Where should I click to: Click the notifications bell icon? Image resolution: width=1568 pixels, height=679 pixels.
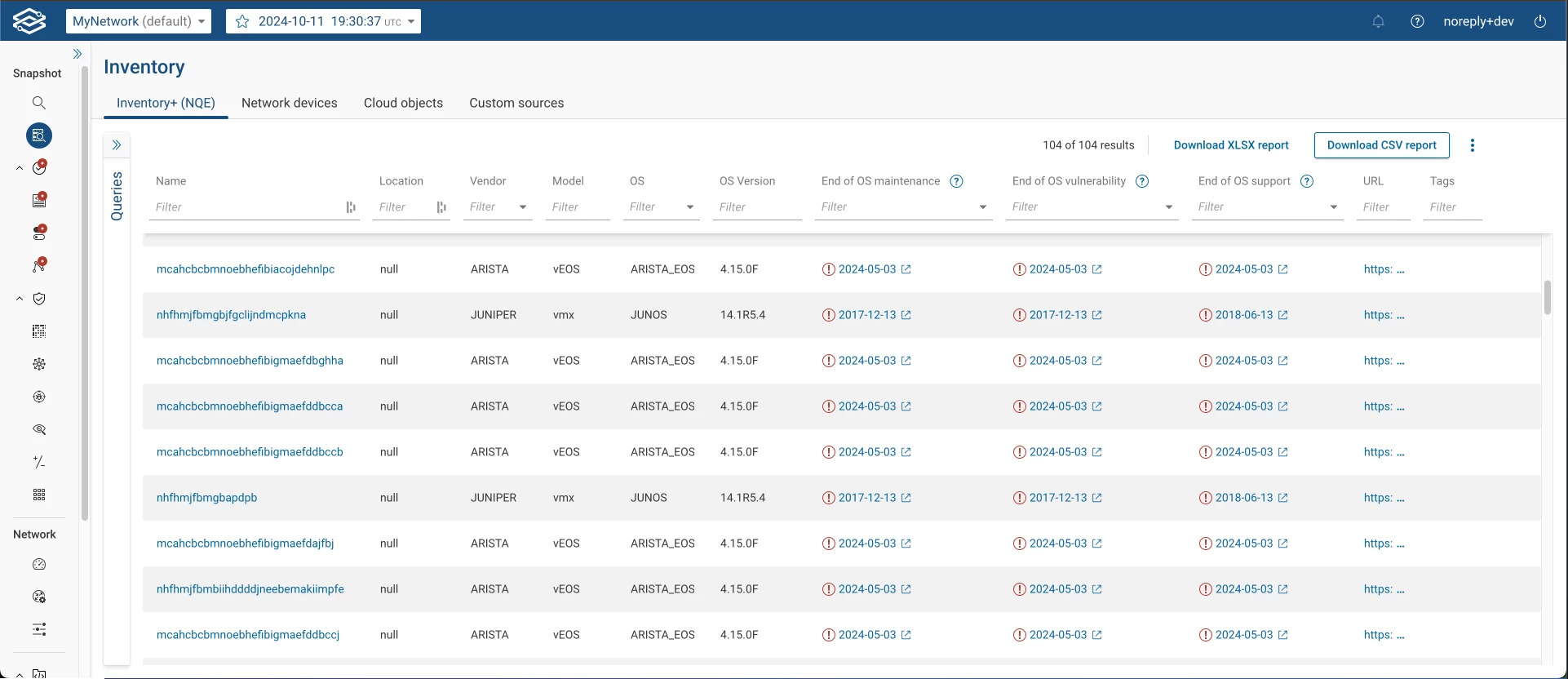coord(1378,21)
